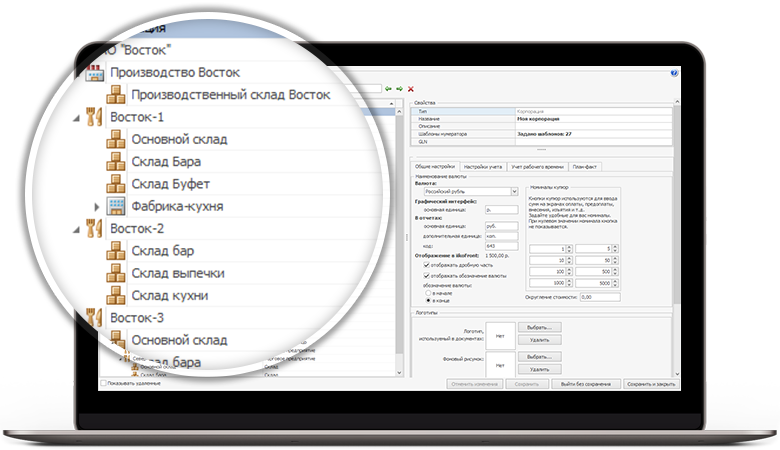Select the в конце radio button
This screenshot has height=450, width=780.
[x=430, y=299]
